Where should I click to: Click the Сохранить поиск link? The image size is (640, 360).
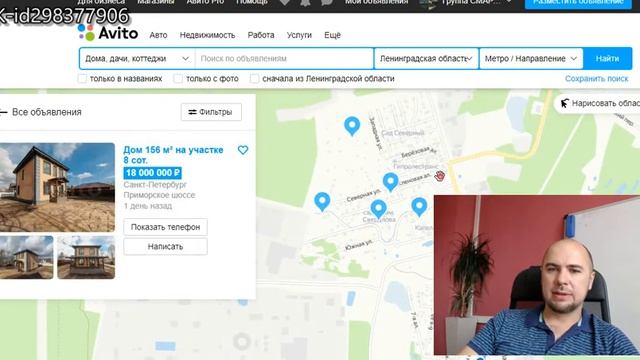pos(596,79)
